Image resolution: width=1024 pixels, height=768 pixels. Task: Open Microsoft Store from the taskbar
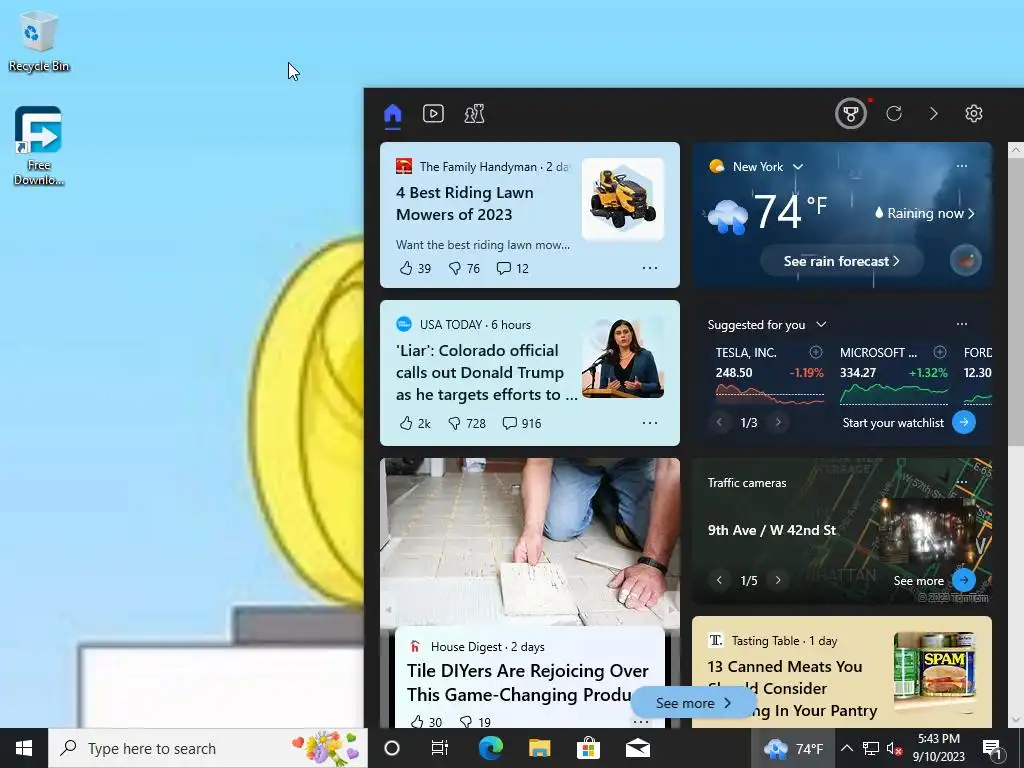tap(588, 748)
